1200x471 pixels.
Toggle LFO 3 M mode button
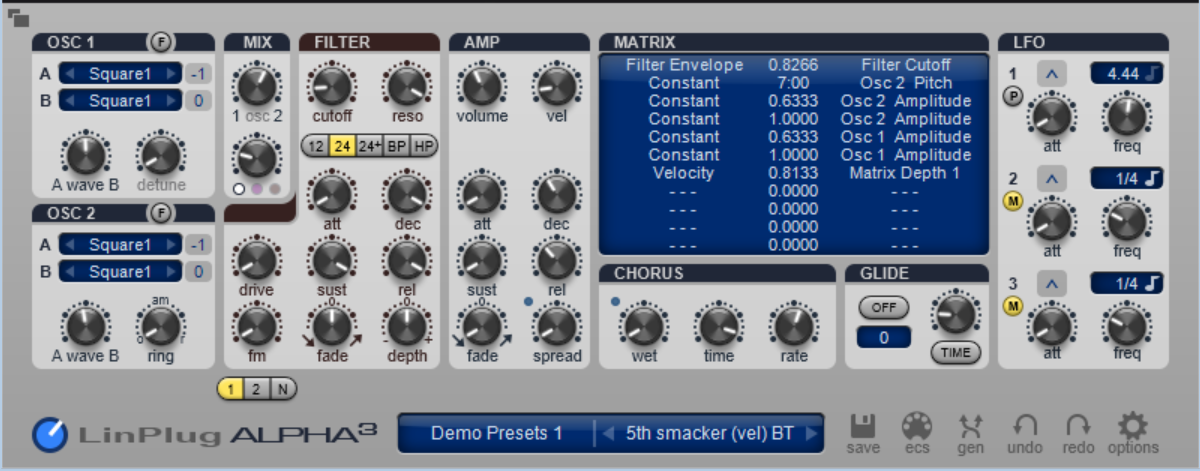[x=1012, y=306]
